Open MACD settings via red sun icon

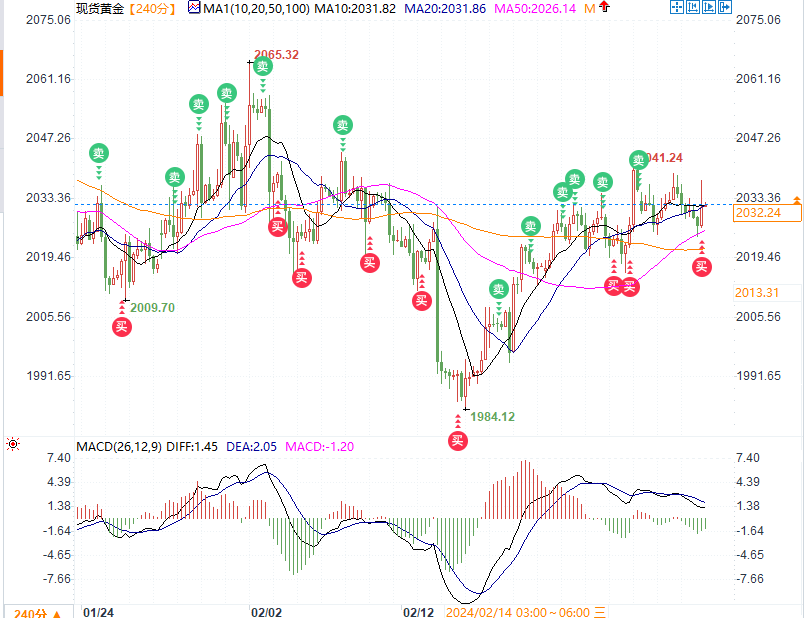click(13, 444)
